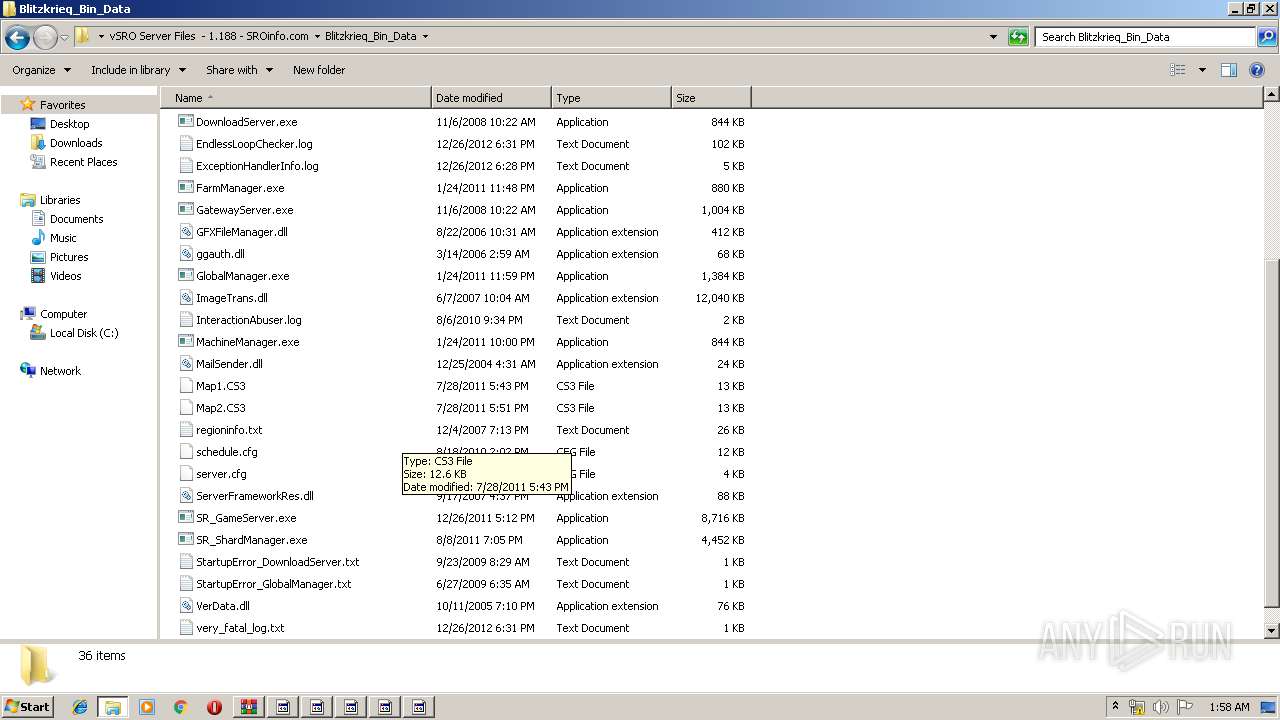Select ServerFrameworkRes.dll file name
Image resolution: width=1280 pixels, height=720 pixels.
(x=254, y=496)
